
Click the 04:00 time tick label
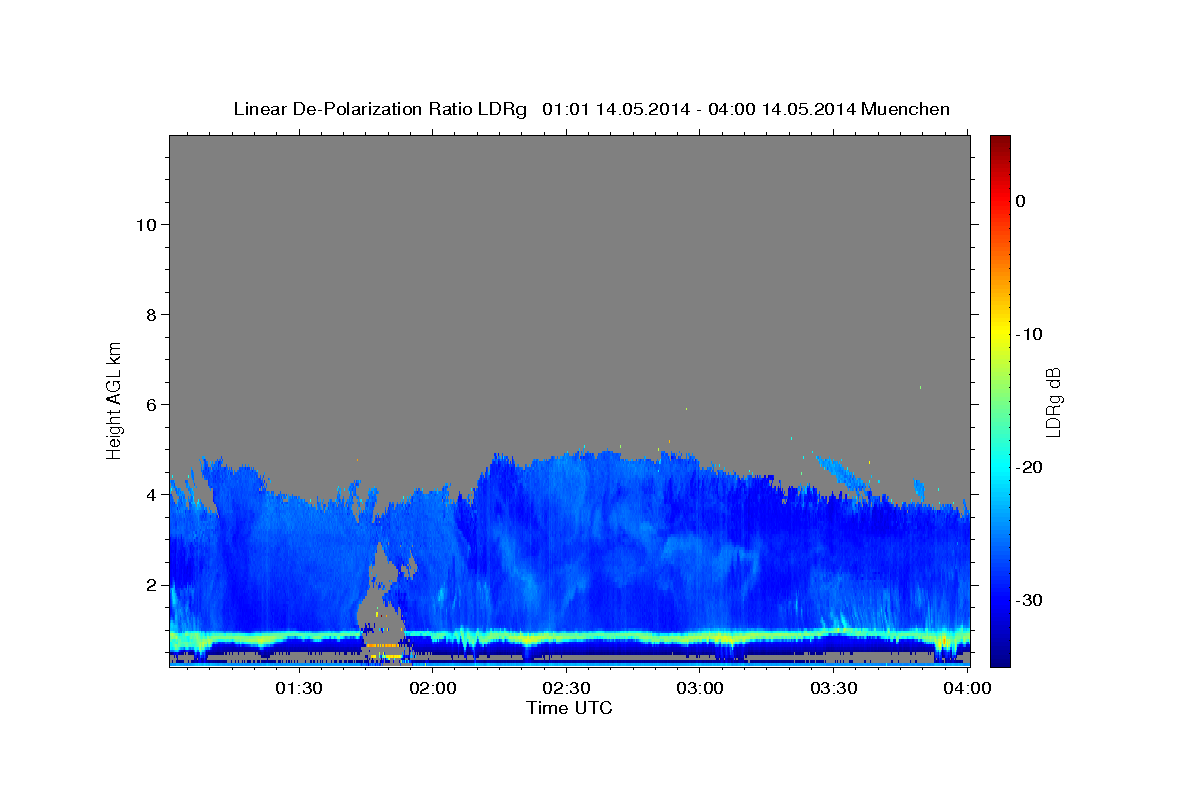(968, 688)
